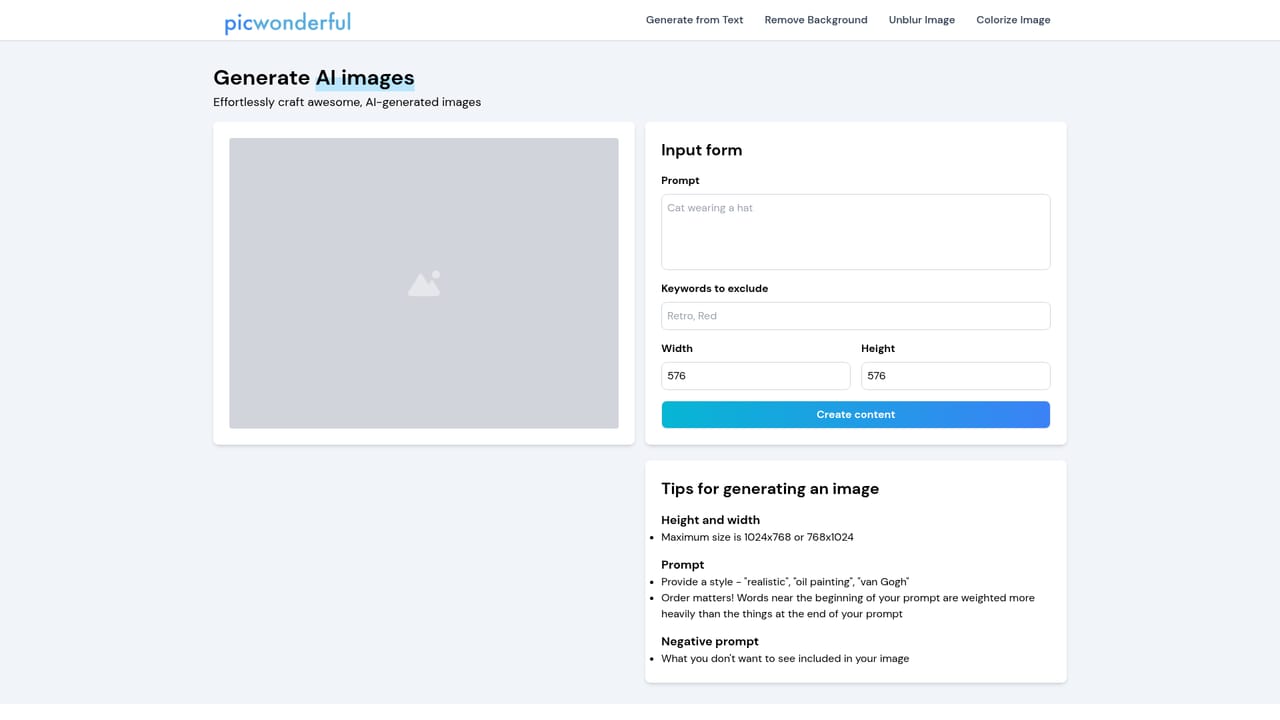Click the image placeholder icon in preview
The width and height of the screenshot is (1280, 720).
424,284
